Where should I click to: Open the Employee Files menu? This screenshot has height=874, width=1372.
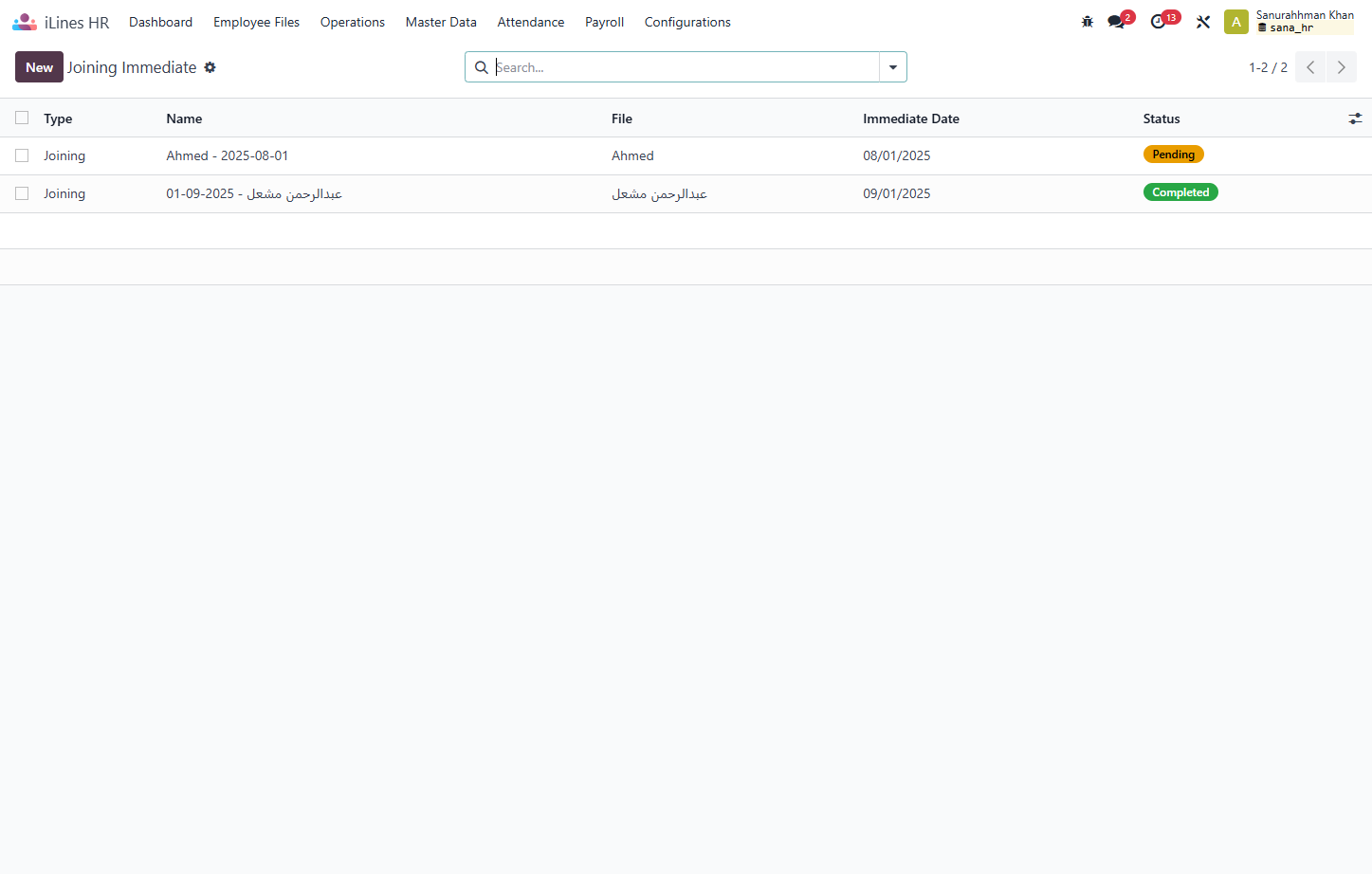(x=256, y=22)
